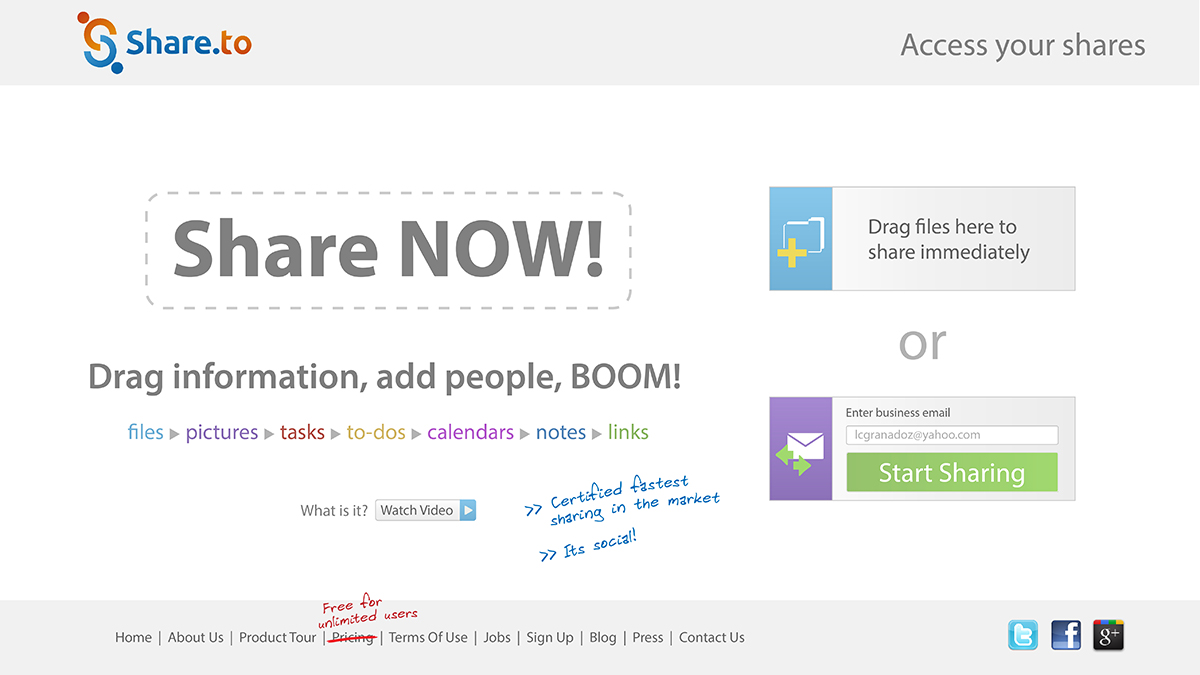Click the Home footer link
Viewport: 1200px width, 675px height.
pyautogui.click(x=133, y=637)
